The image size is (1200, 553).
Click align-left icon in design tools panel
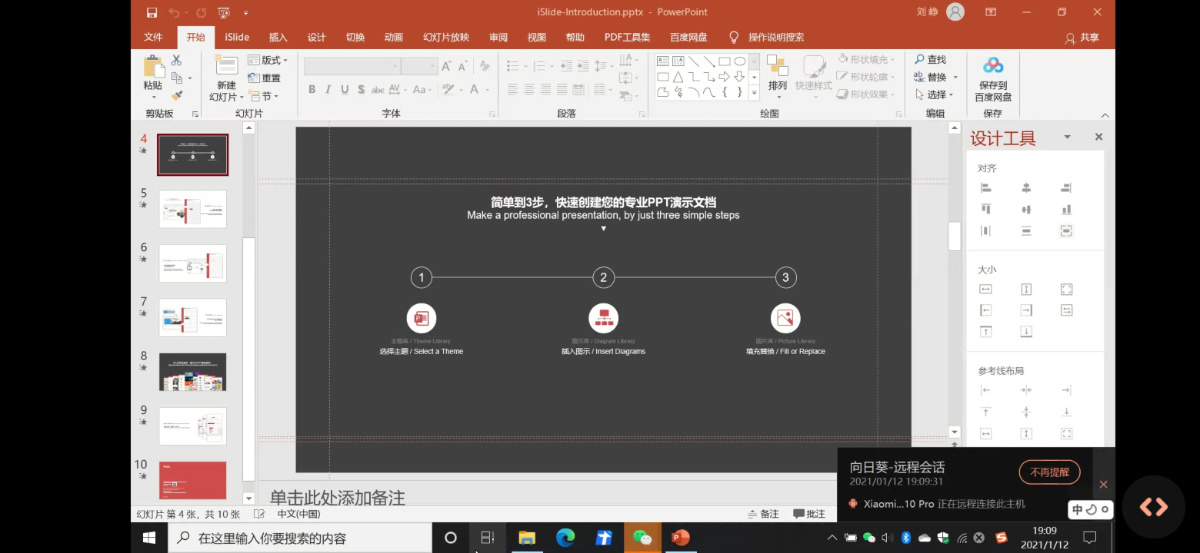pos(986,187)
